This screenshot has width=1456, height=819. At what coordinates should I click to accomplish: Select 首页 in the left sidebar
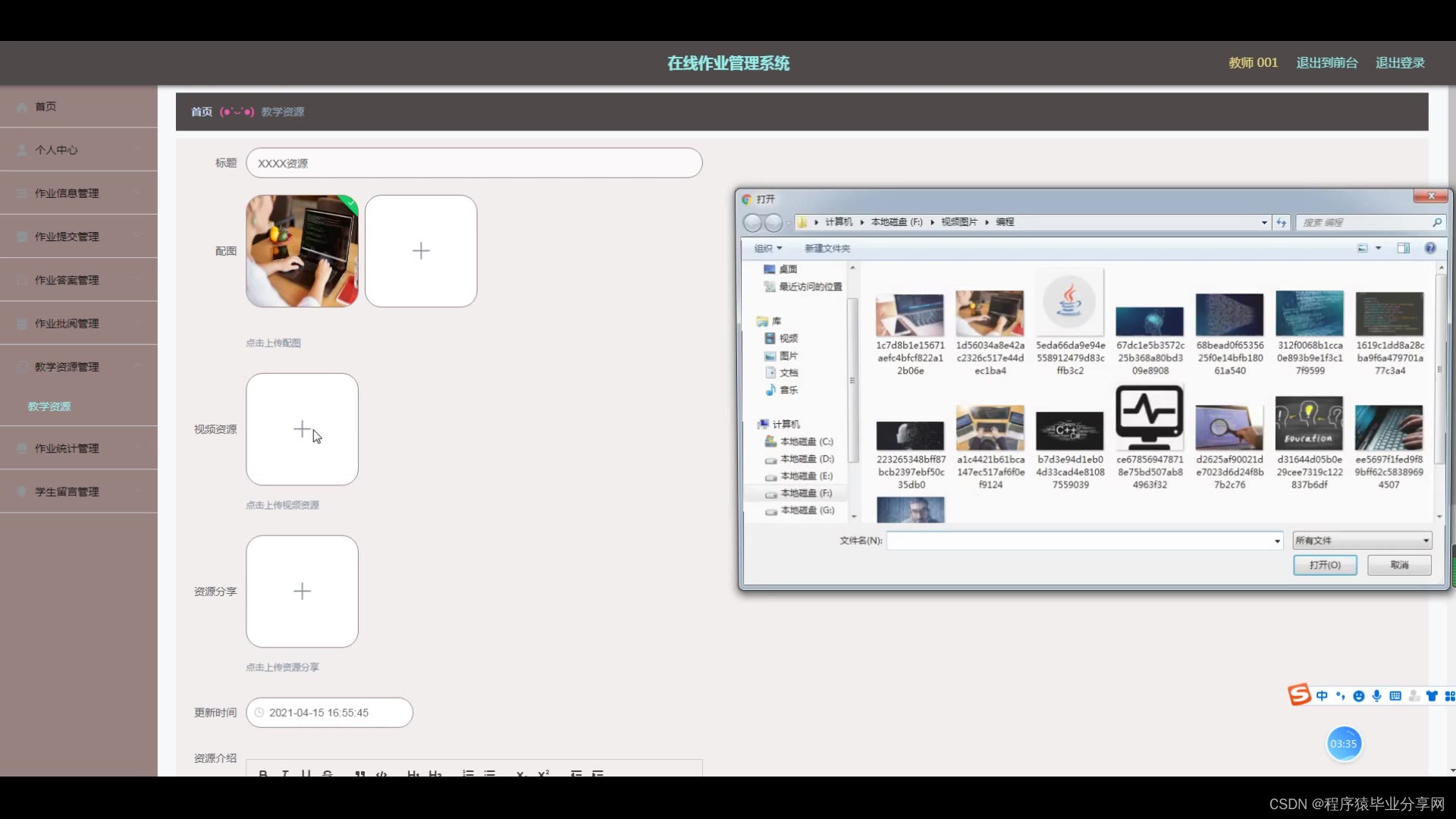point(45,106)
